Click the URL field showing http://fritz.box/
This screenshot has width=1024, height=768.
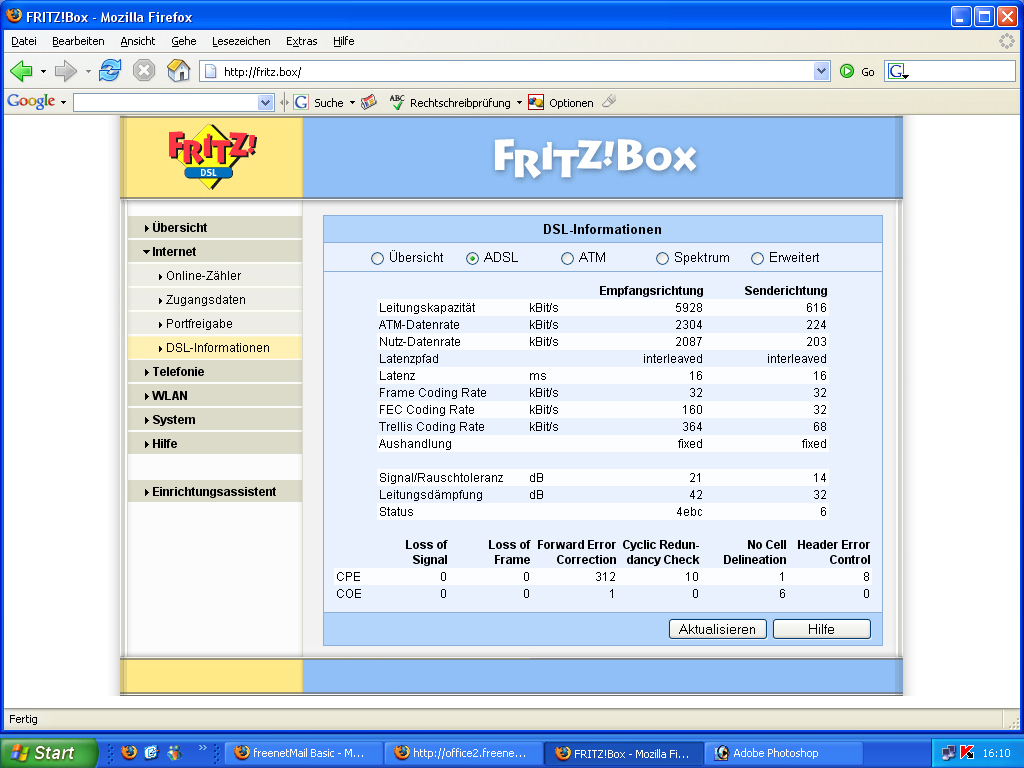pos(516,71)
